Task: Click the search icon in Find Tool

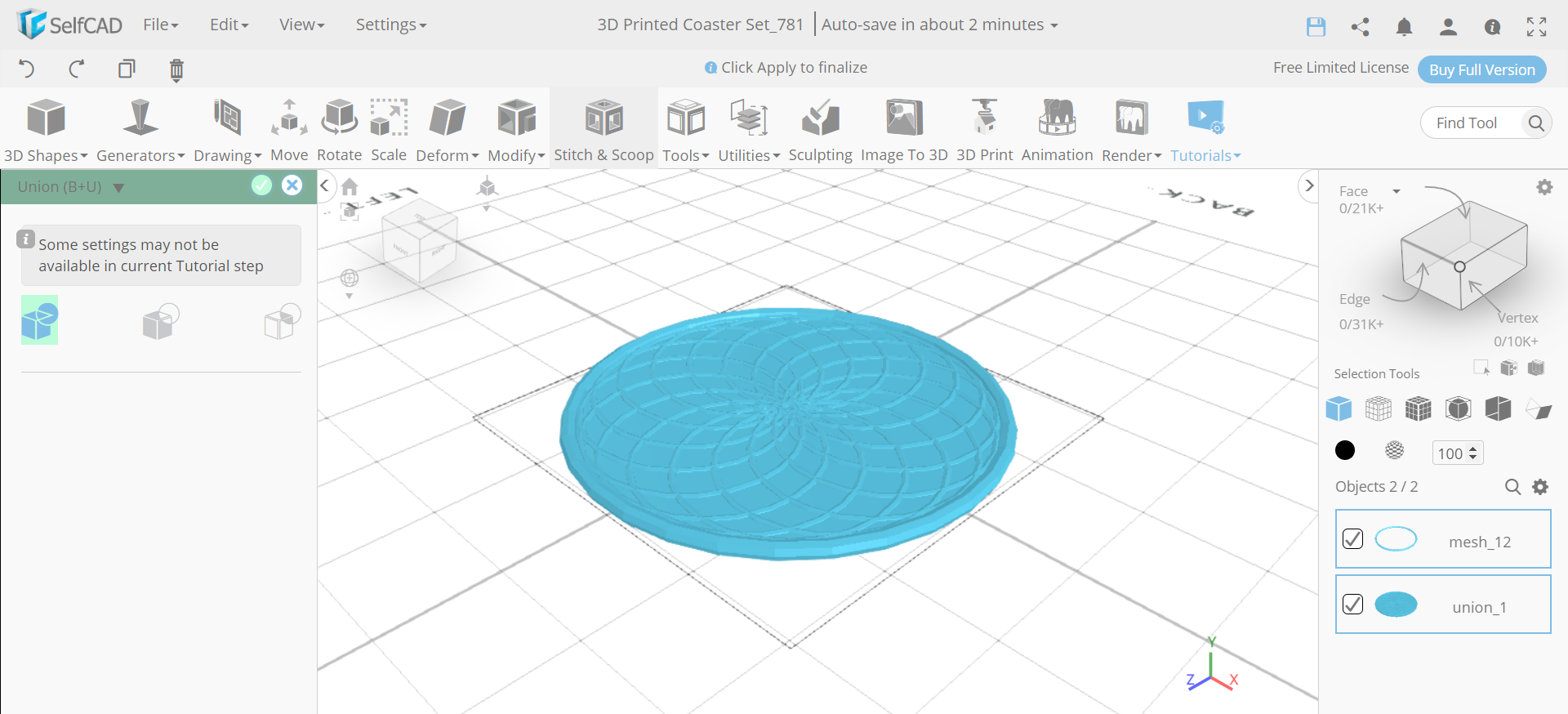Action: tap(1536, 123)
